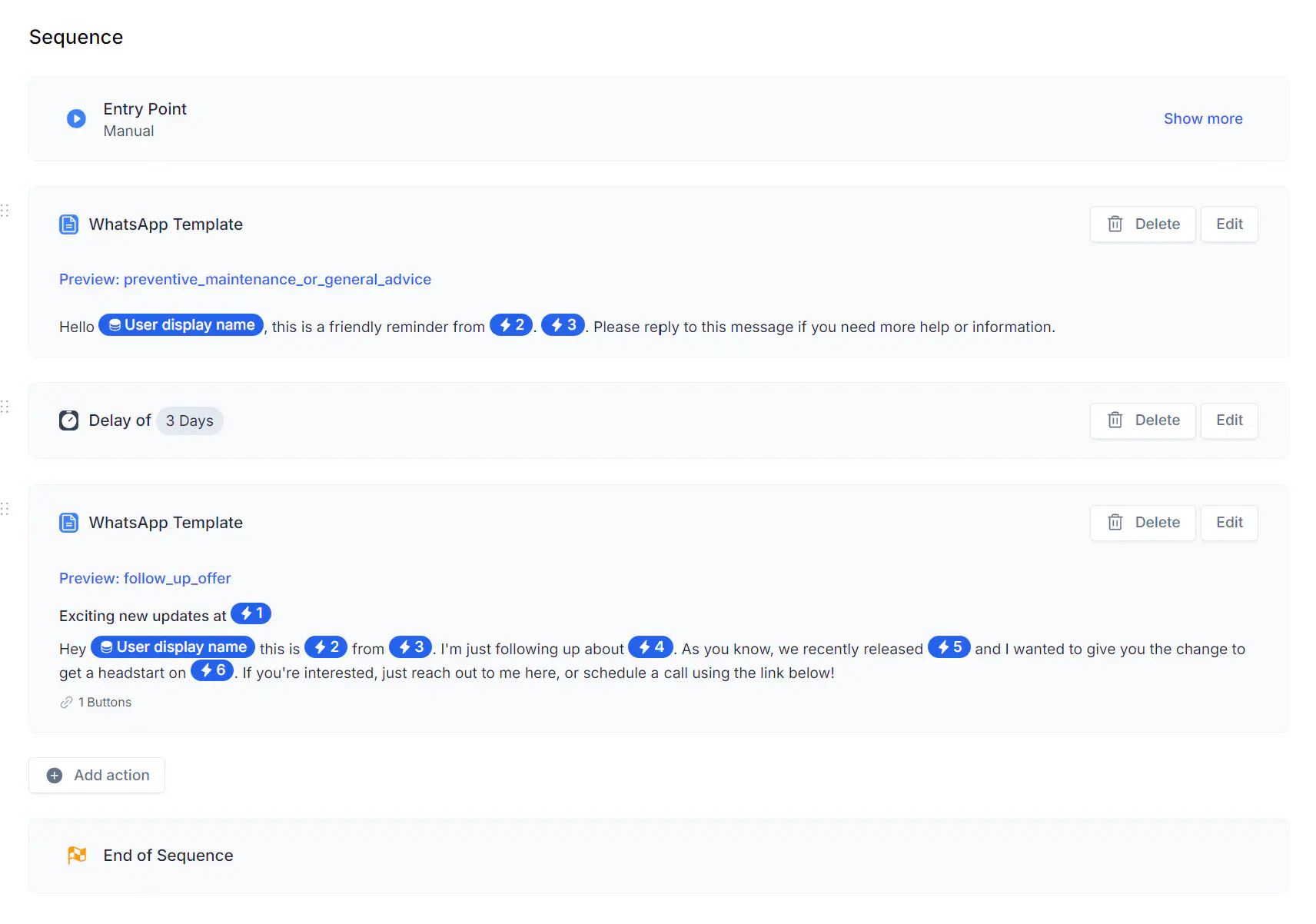Click variable 4 chip after following up about

[x=651, y=647]
